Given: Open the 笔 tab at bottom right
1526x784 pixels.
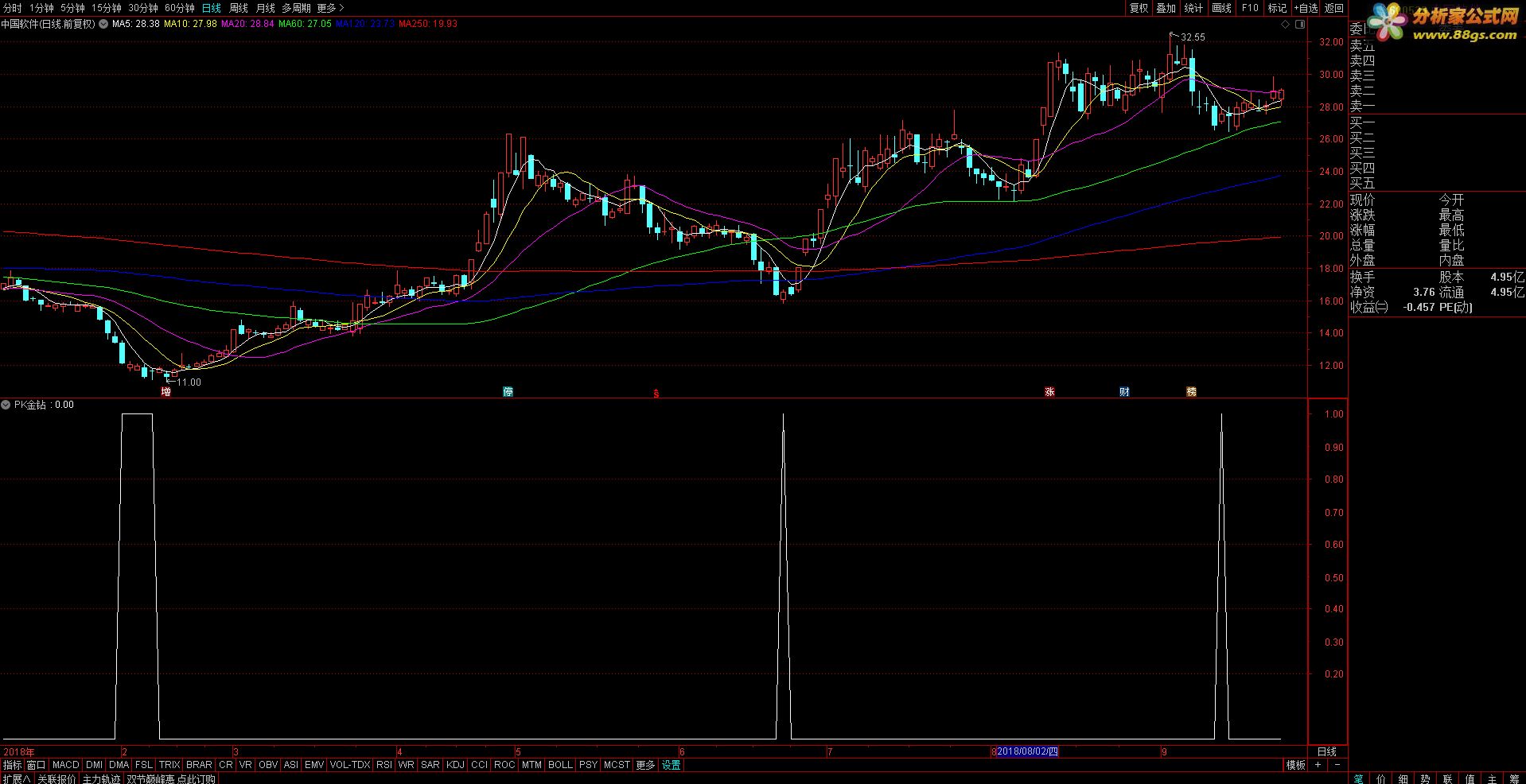Looking at the screenshot, I should coord(1359,778).
